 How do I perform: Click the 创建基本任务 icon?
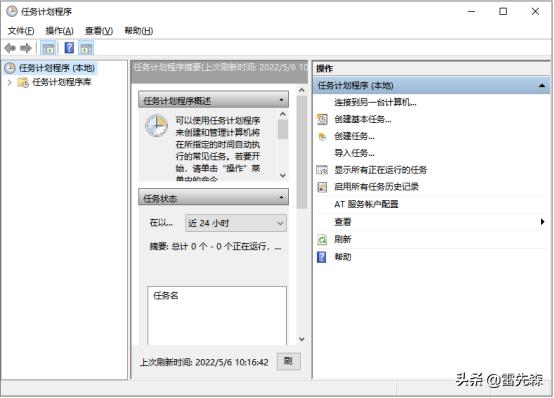pyautogui.click(x=322, y=119)
